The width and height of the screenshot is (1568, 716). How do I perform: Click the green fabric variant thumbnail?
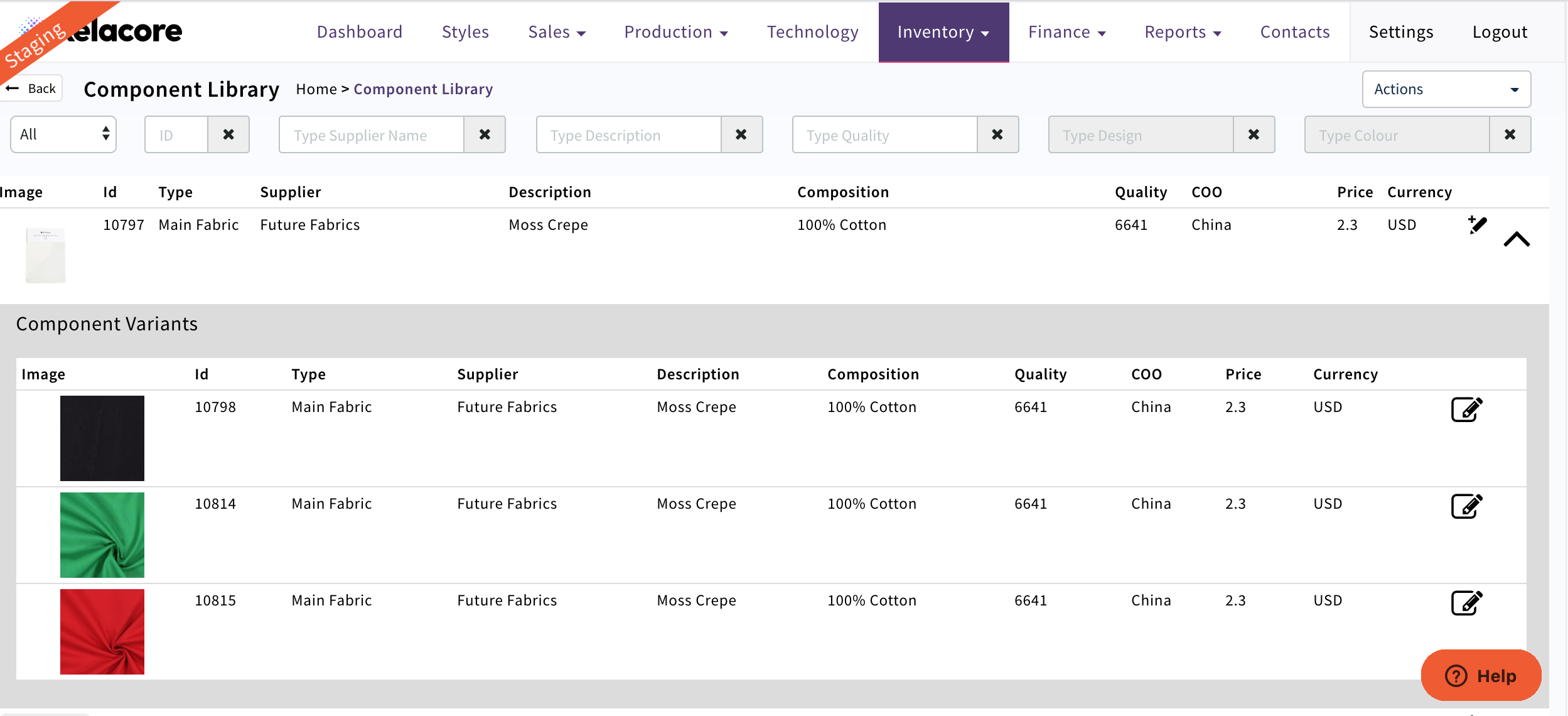[x=102, y=535]
